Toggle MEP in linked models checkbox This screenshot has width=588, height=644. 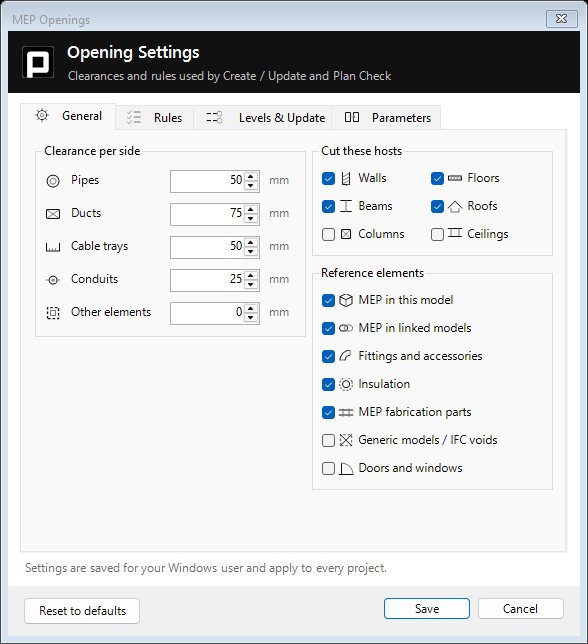pyautogui.click(x=328, y=329)
